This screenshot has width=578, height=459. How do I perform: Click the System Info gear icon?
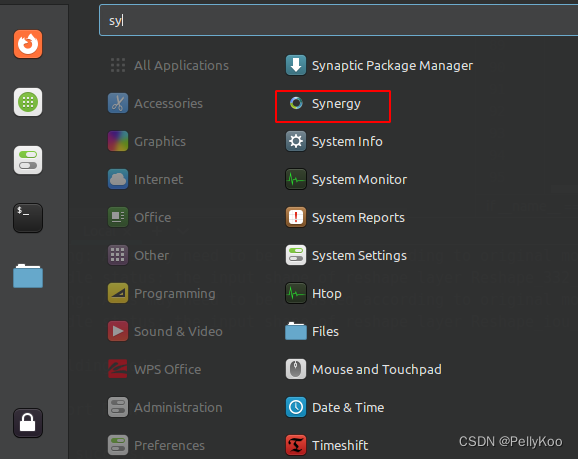coord(296,141)
